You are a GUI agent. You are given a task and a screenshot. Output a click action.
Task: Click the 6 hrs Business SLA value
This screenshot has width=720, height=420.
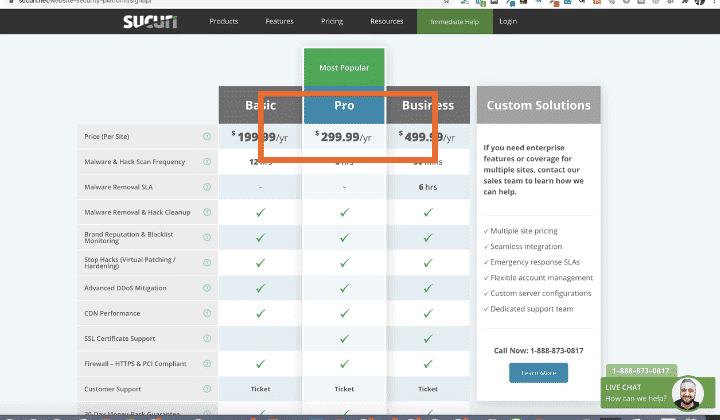(x=428, y=187)
